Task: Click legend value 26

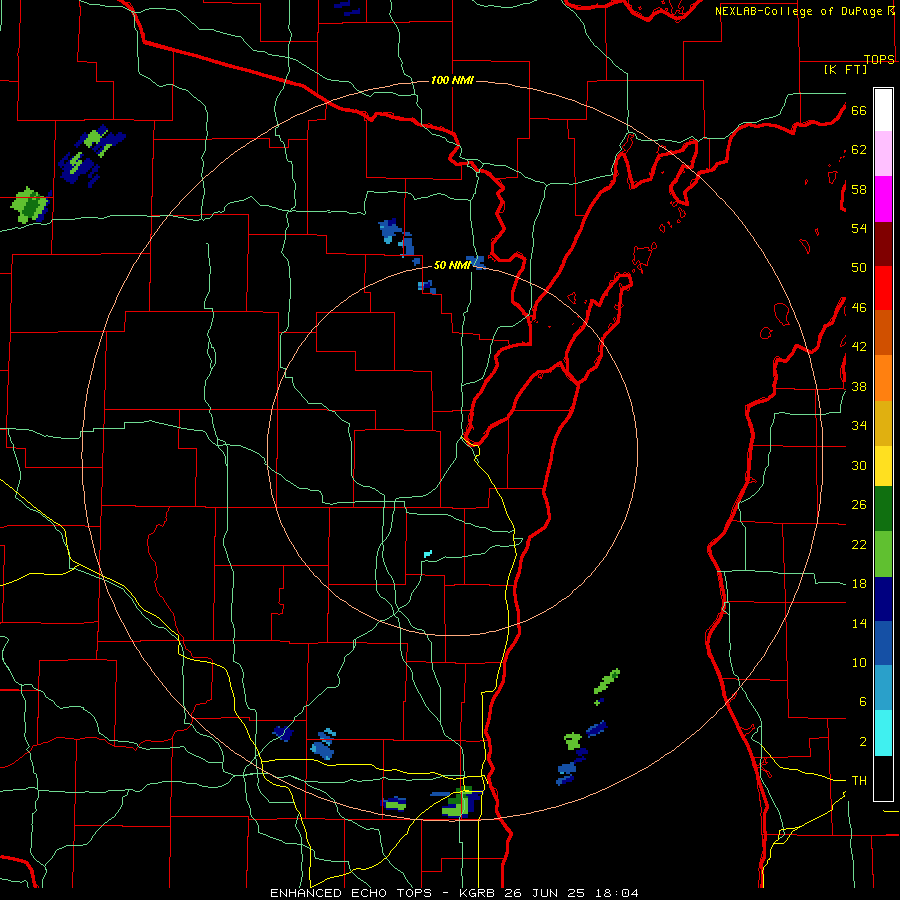Action: point(859,505)
